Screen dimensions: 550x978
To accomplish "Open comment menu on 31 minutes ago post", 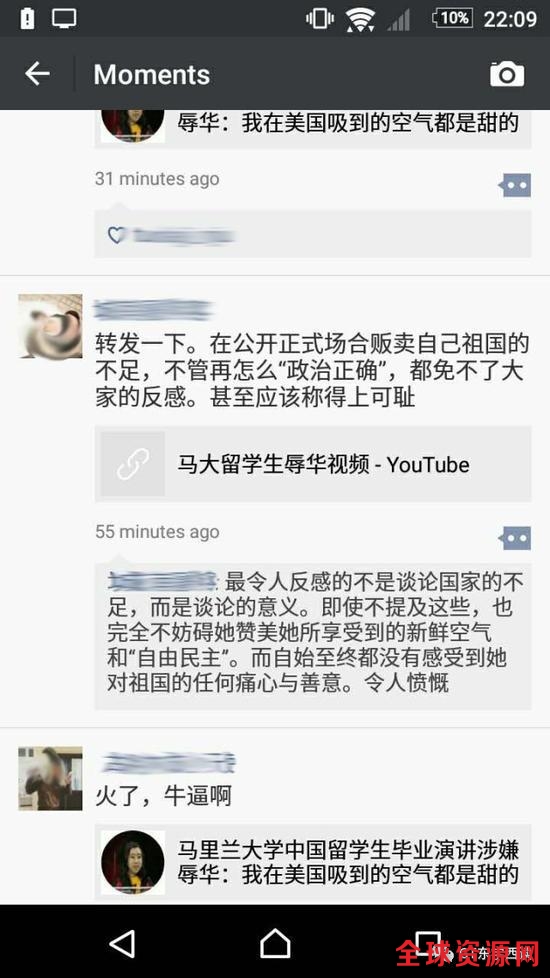I will click(x=515, y=185).
